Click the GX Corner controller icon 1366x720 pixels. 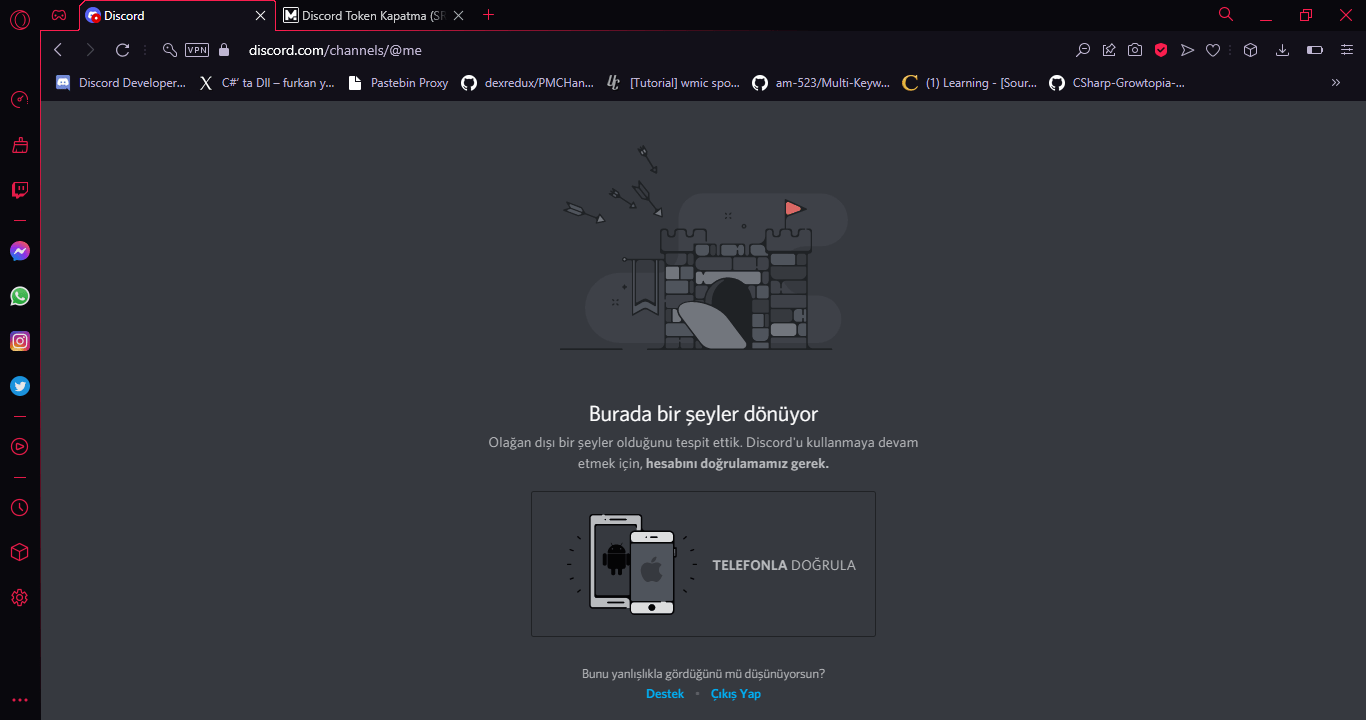[x=59, y=15]
